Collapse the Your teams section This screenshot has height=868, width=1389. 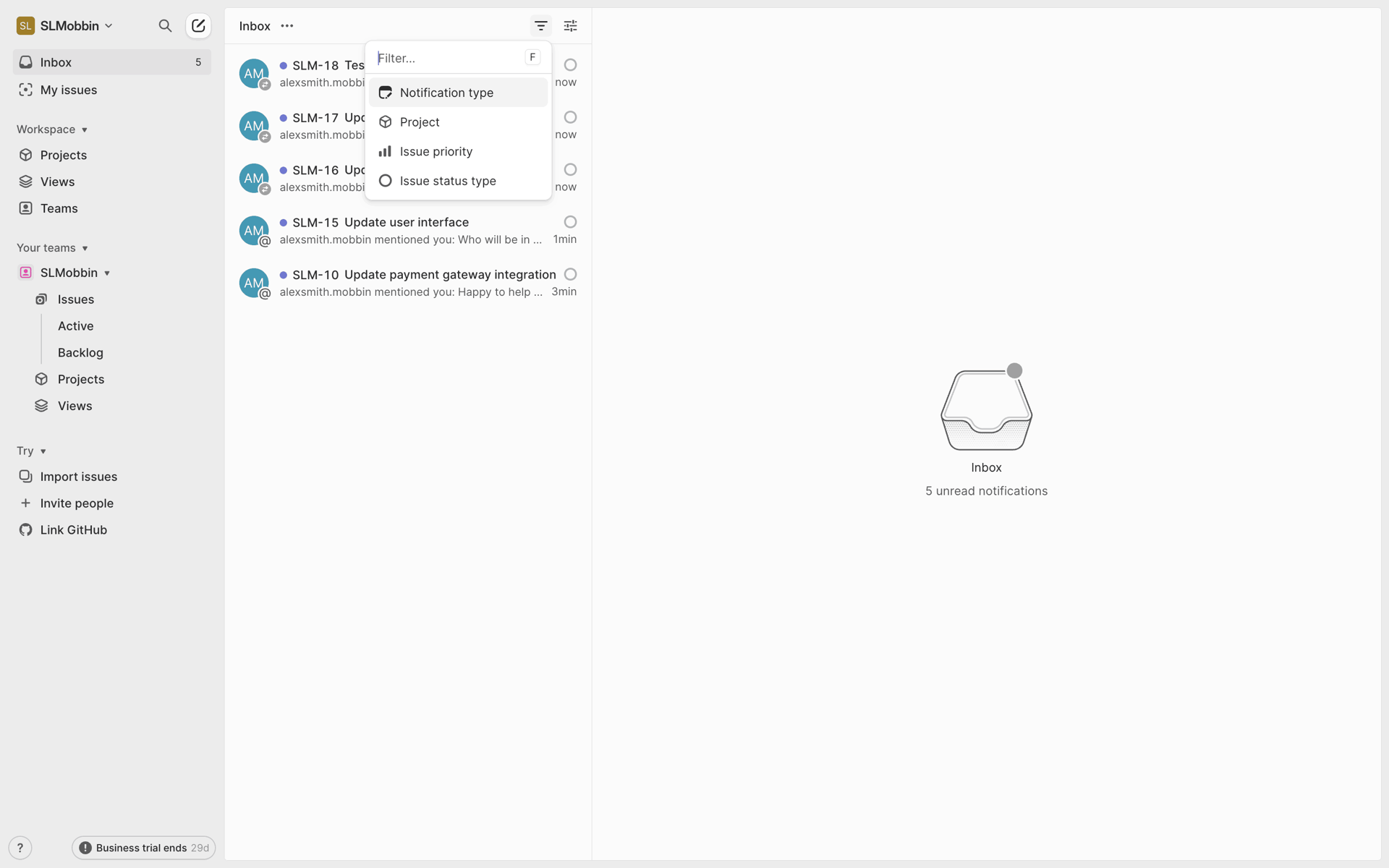click(52, 248)
